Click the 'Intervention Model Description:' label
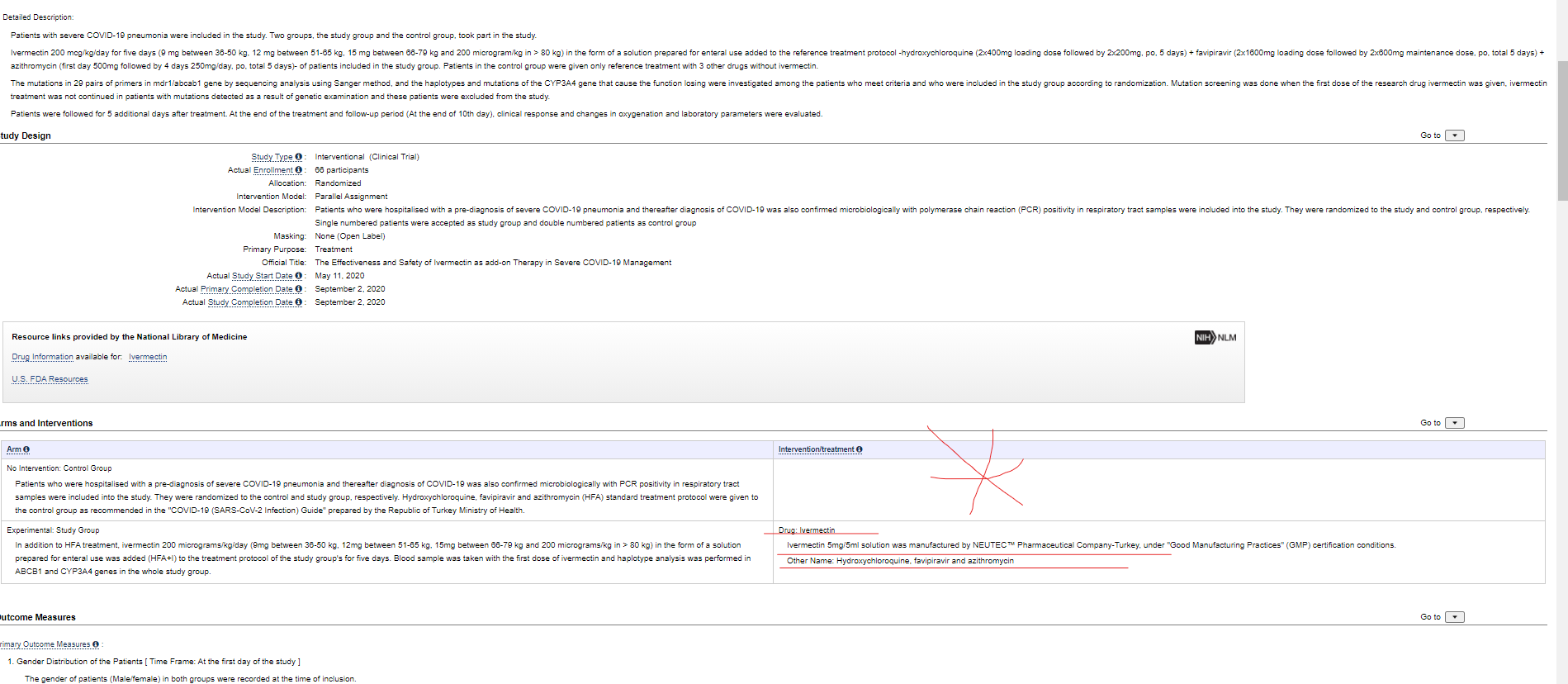The height and width of the screenshot is (684, 1568). coord(249,210)
